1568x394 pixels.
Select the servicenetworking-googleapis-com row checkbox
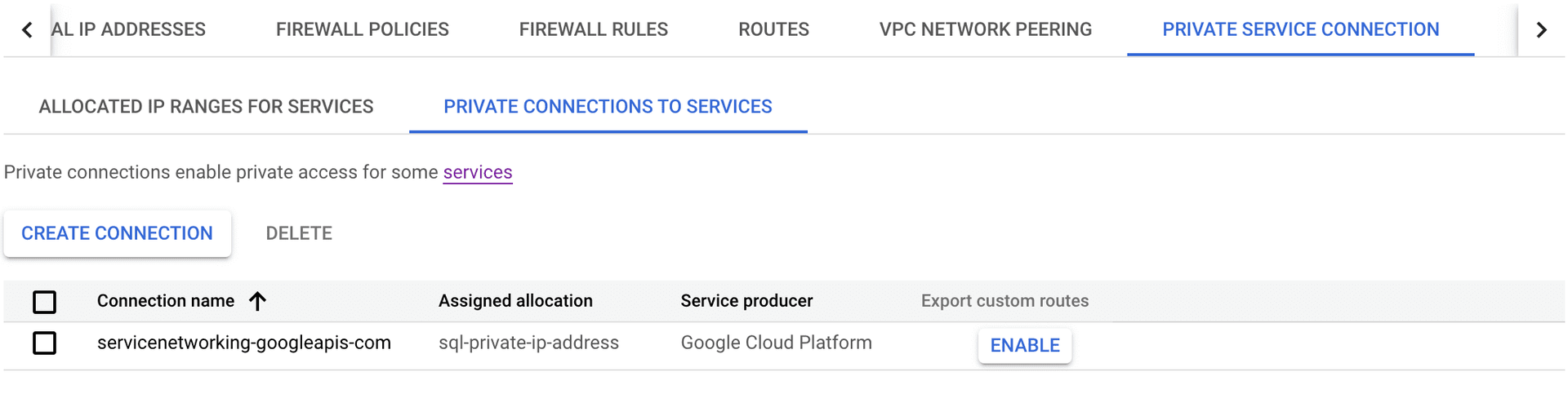pyautogui.click(x=45, y=343)
